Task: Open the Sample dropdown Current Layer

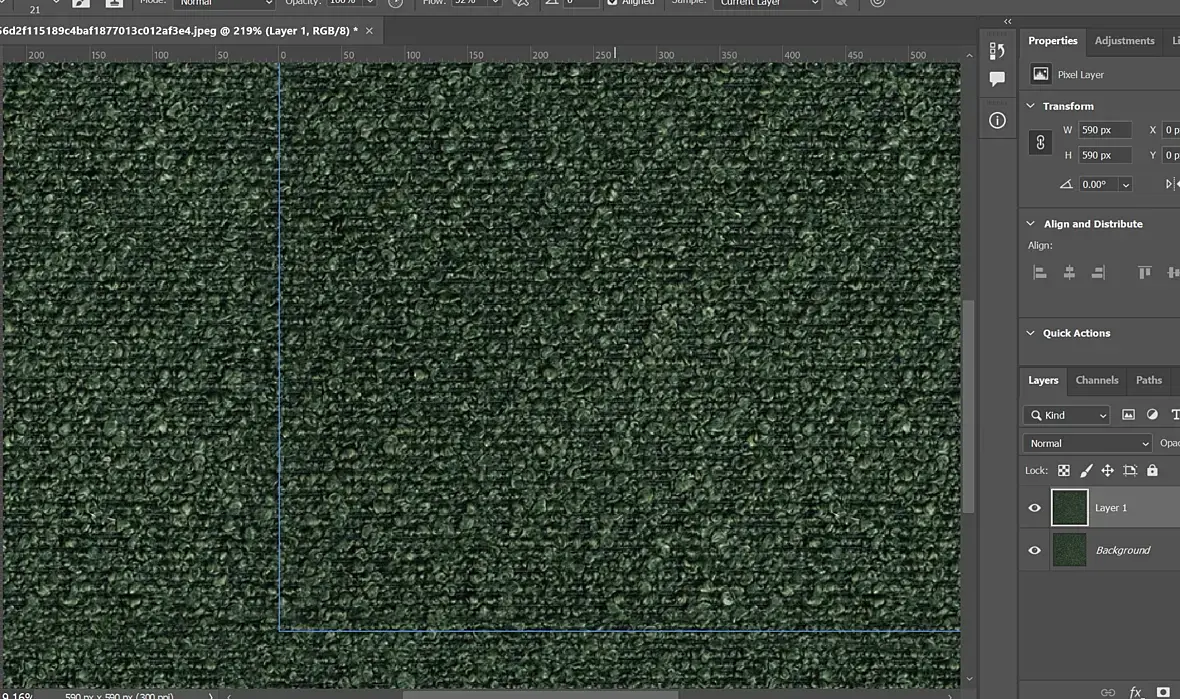Action: pos(767,3)
